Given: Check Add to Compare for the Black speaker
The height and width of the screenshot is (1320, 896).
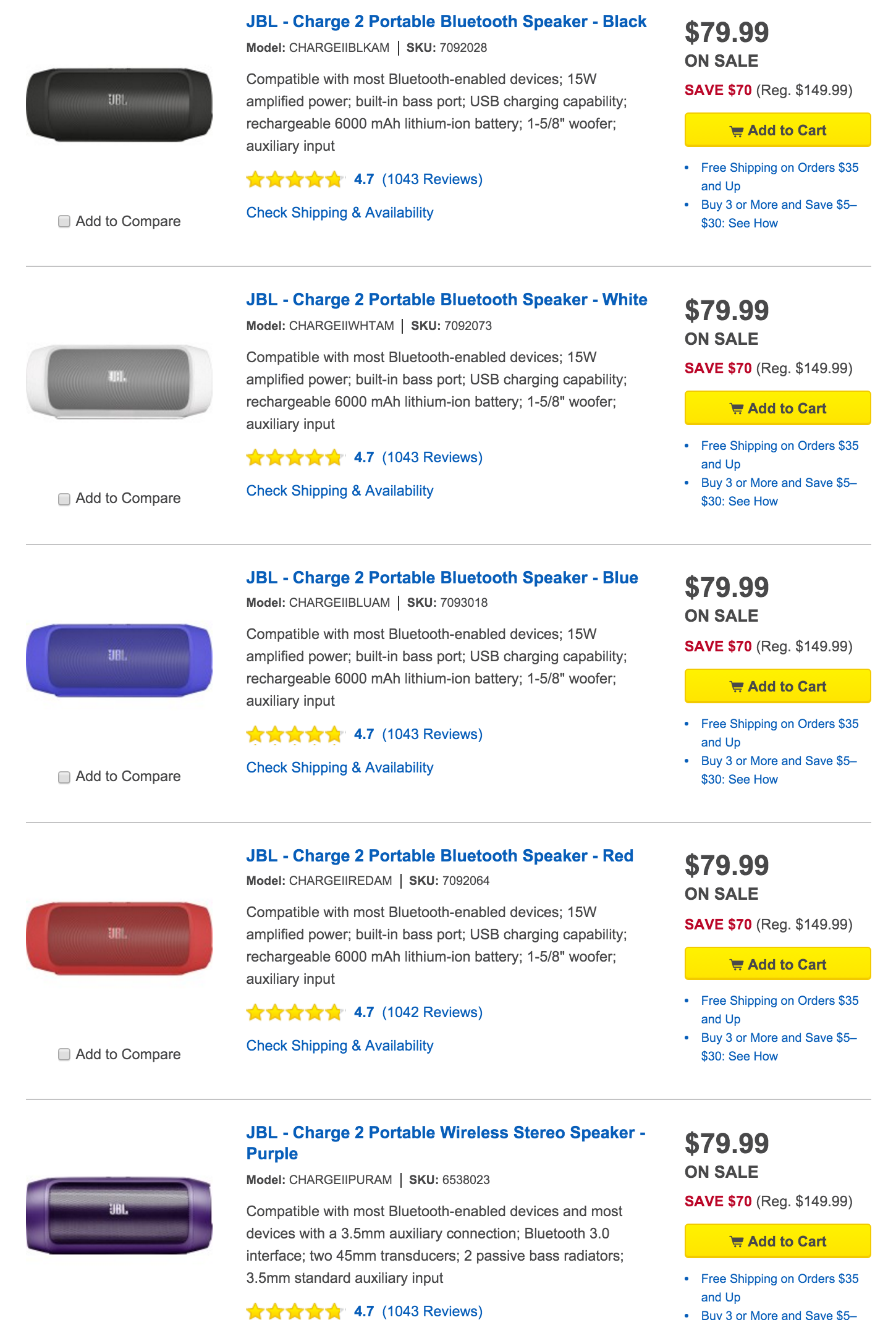Looking at the screenshot, I should point(64,221).
